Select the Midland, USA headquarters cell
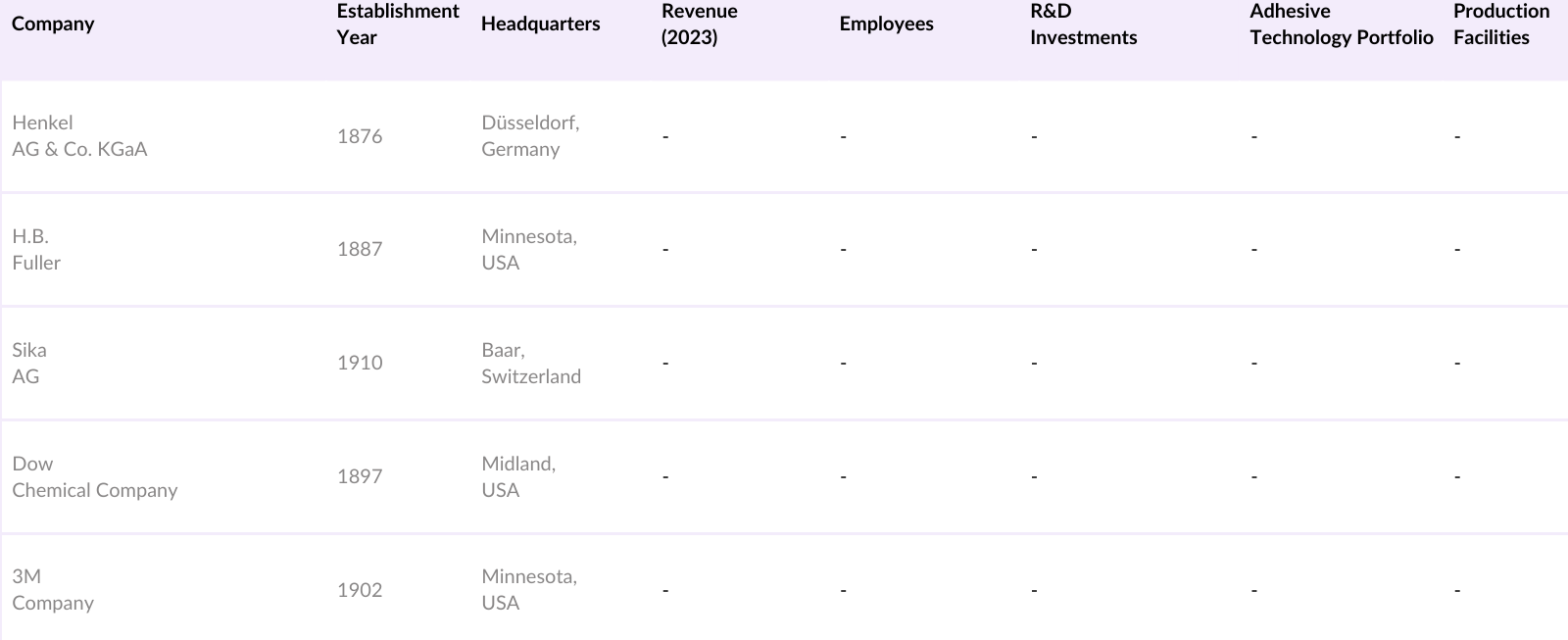 click(x=518, y=477)
